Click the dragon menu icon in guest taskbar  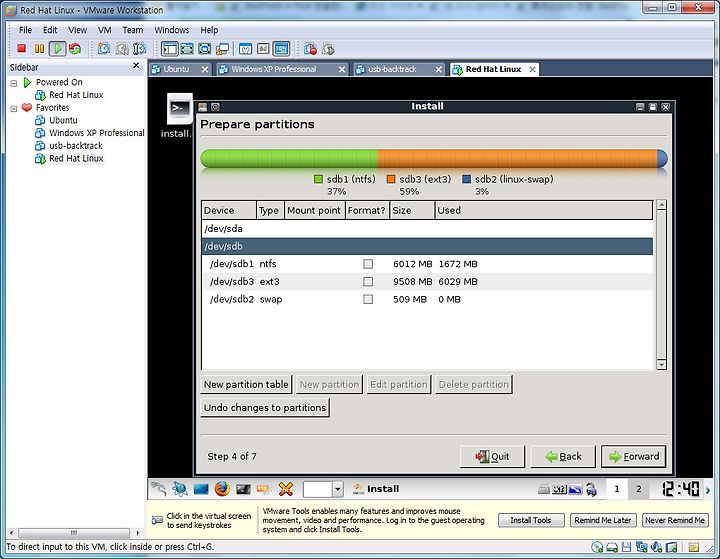(x=158, y=489)
